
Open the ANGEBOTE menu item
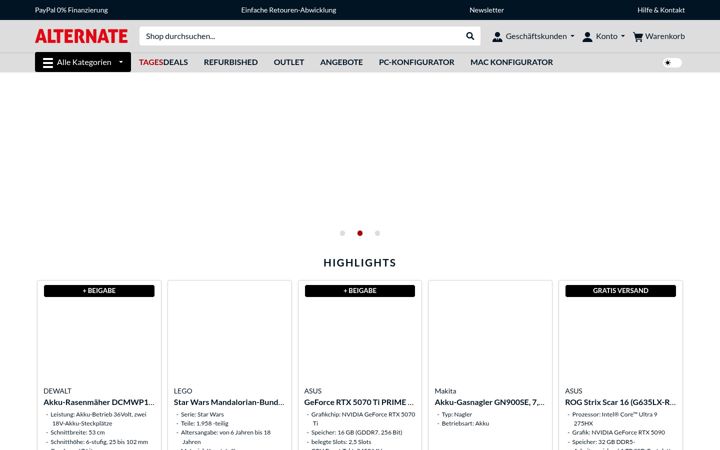[x=341, y=62]
